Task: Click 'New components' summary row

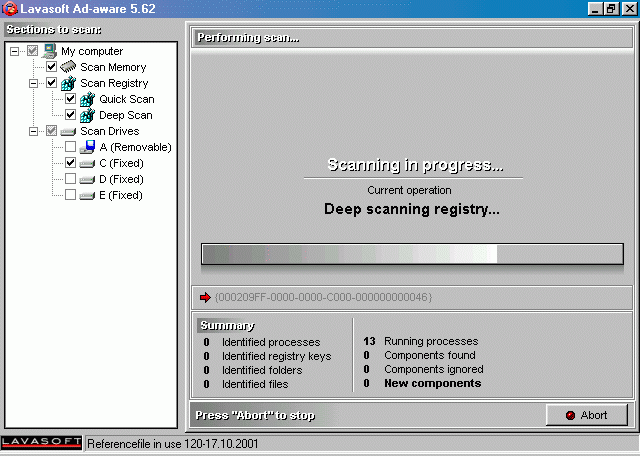Action: pos(422,383)
